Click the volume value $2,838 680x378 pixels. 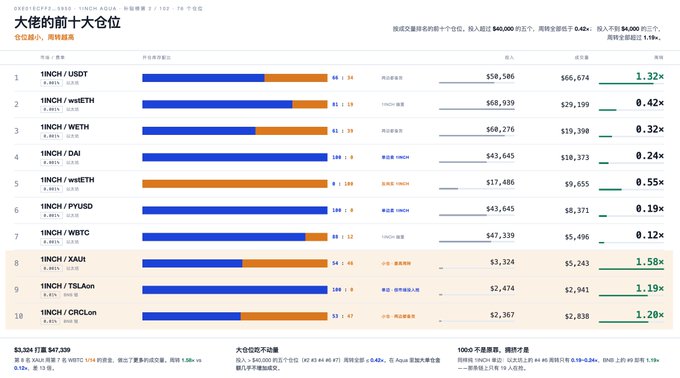(577, 316)
